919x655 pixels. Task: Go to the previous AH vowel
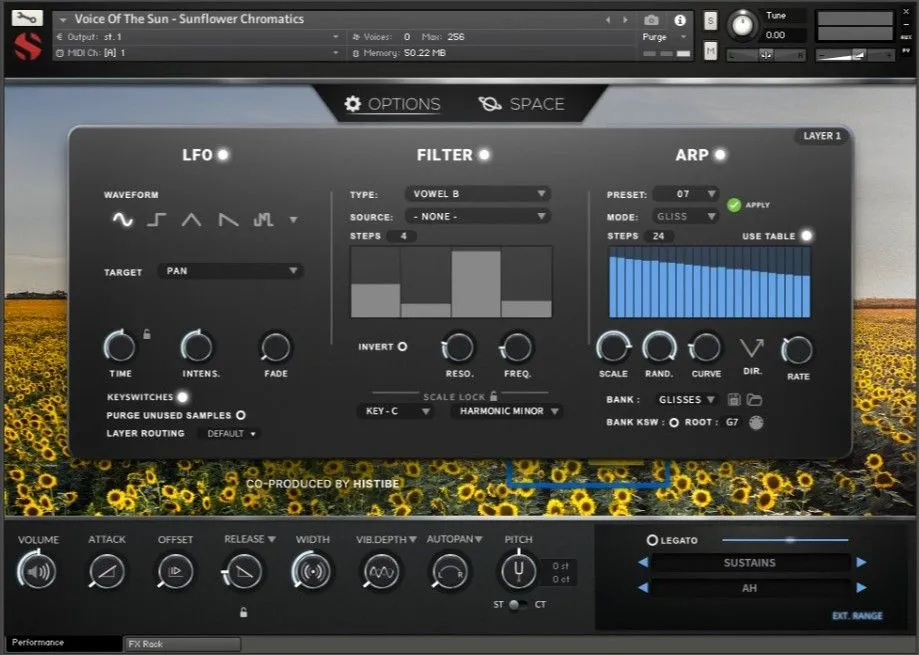643,588
